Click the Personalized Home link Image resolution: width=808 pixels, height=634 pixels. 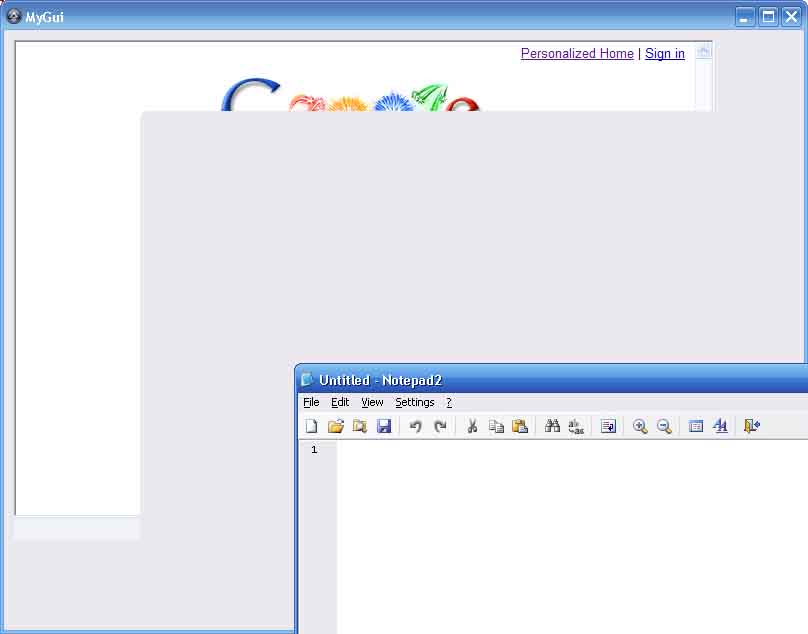(577, 54)
